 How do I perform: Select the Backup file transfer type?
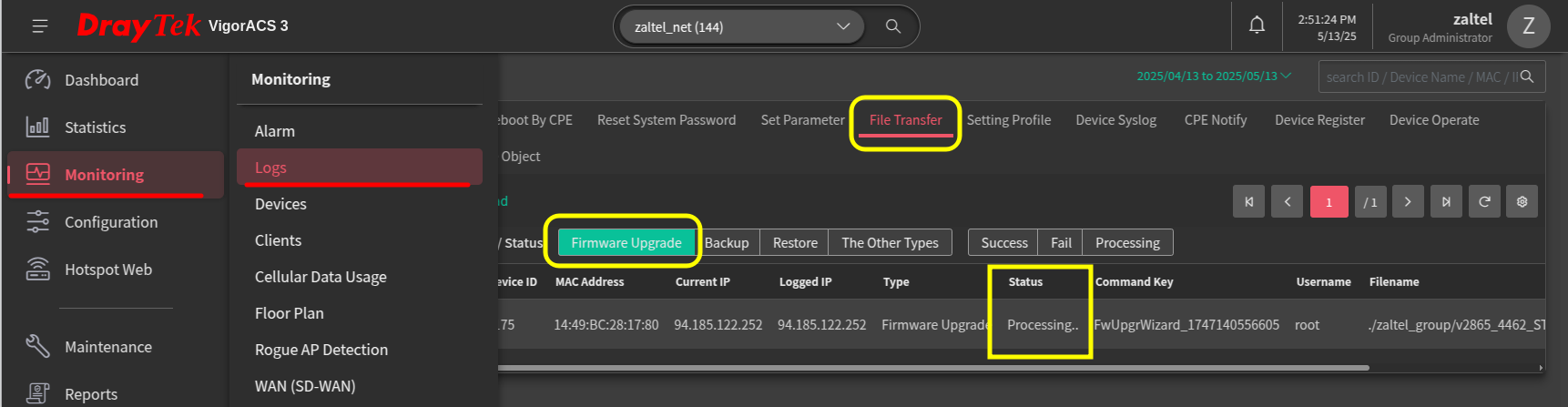click(727, 242)
